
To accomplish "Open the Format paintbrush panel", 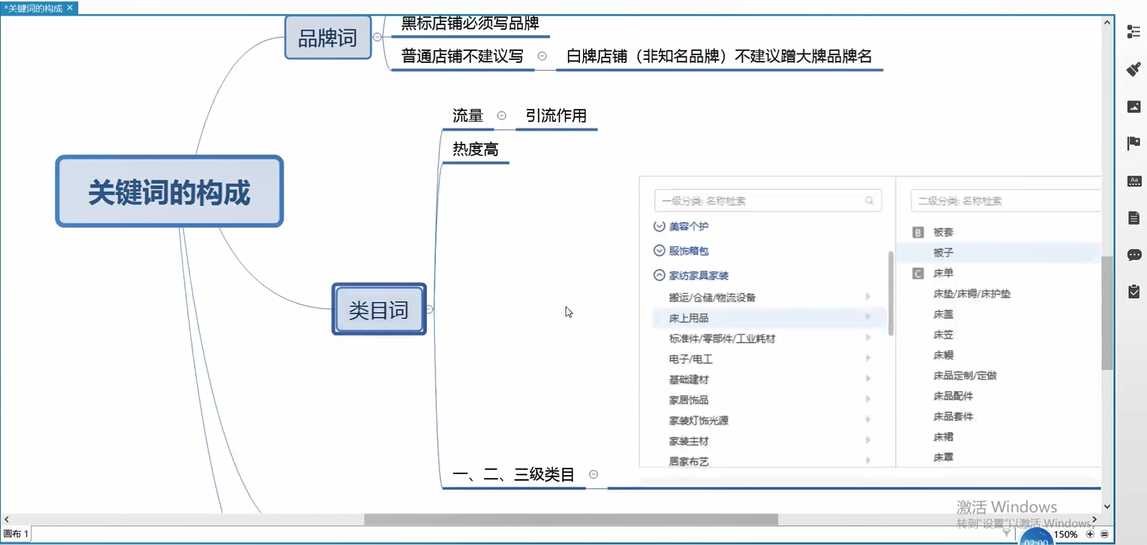I will tap(1133, 69).
